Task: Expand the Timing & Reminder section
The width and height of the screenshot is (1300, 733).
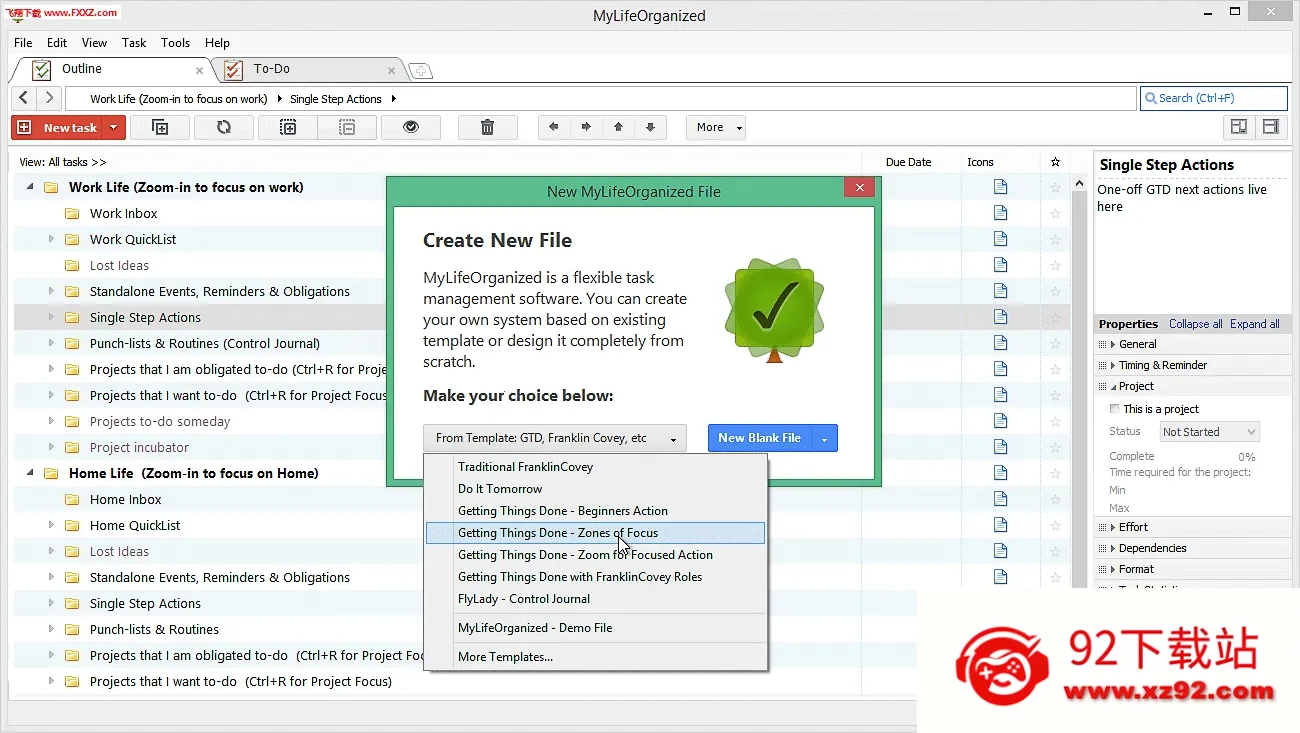Action: coord(1162,365)
